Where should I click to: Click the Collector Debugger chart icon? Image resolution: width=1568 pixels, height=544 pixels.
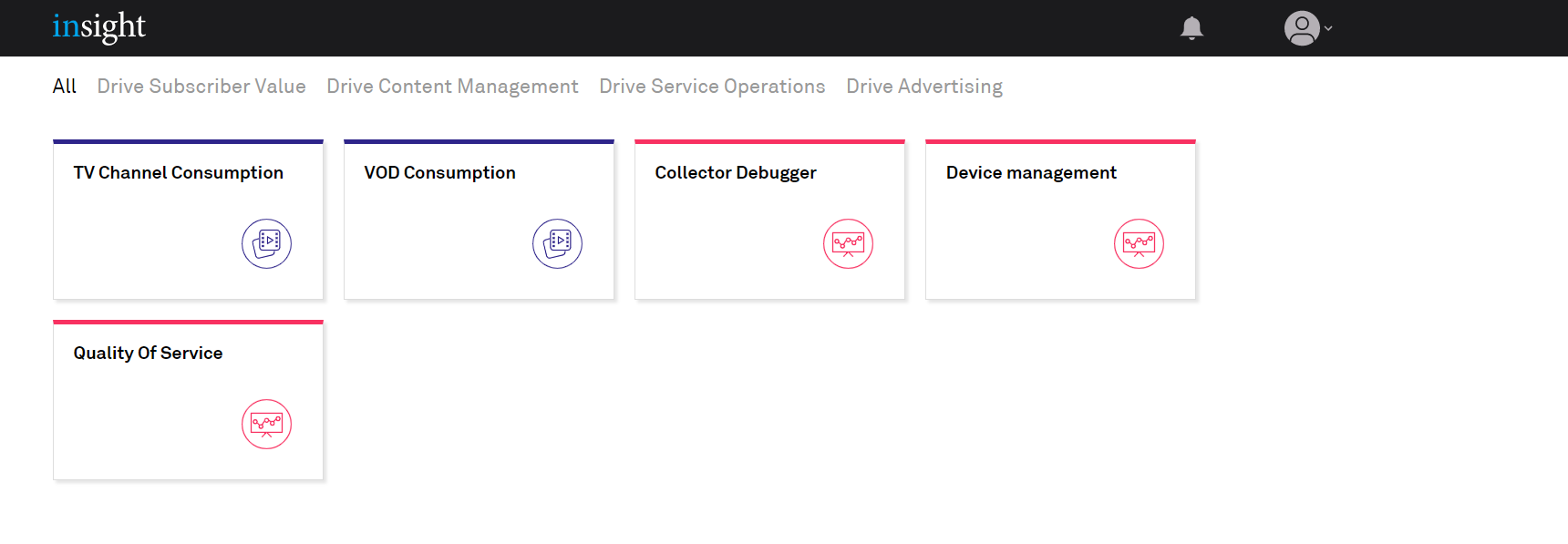[x=848, y=243]
